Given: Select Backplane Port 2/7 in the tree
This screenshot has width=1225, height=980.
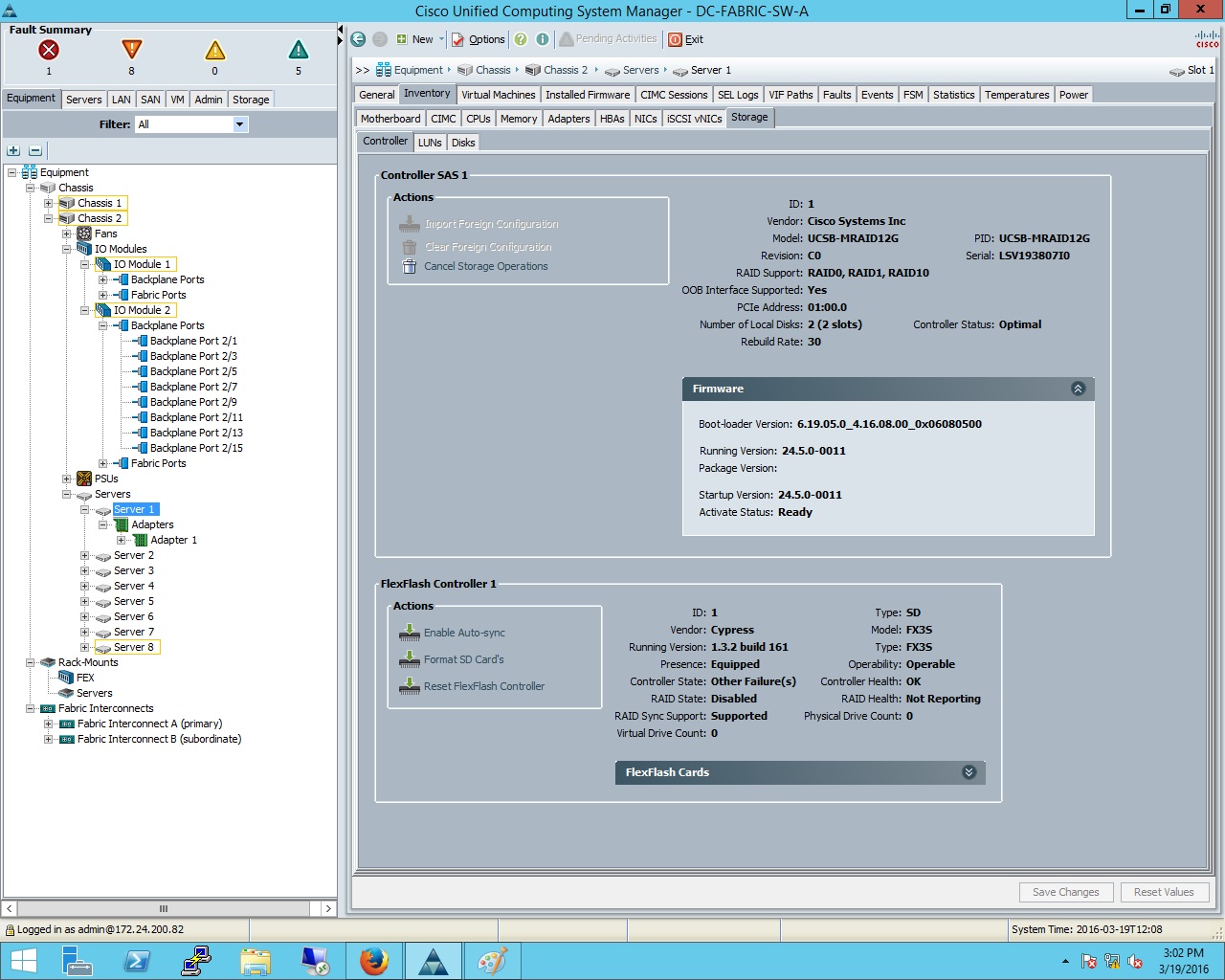Looking at the screenshot, I should [x=192, y=387].
